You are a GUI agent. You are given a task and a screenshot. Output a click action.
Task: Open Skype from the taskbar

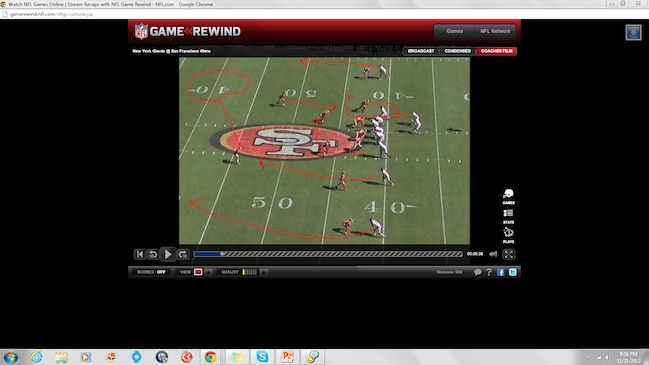[x=262, y=357]
